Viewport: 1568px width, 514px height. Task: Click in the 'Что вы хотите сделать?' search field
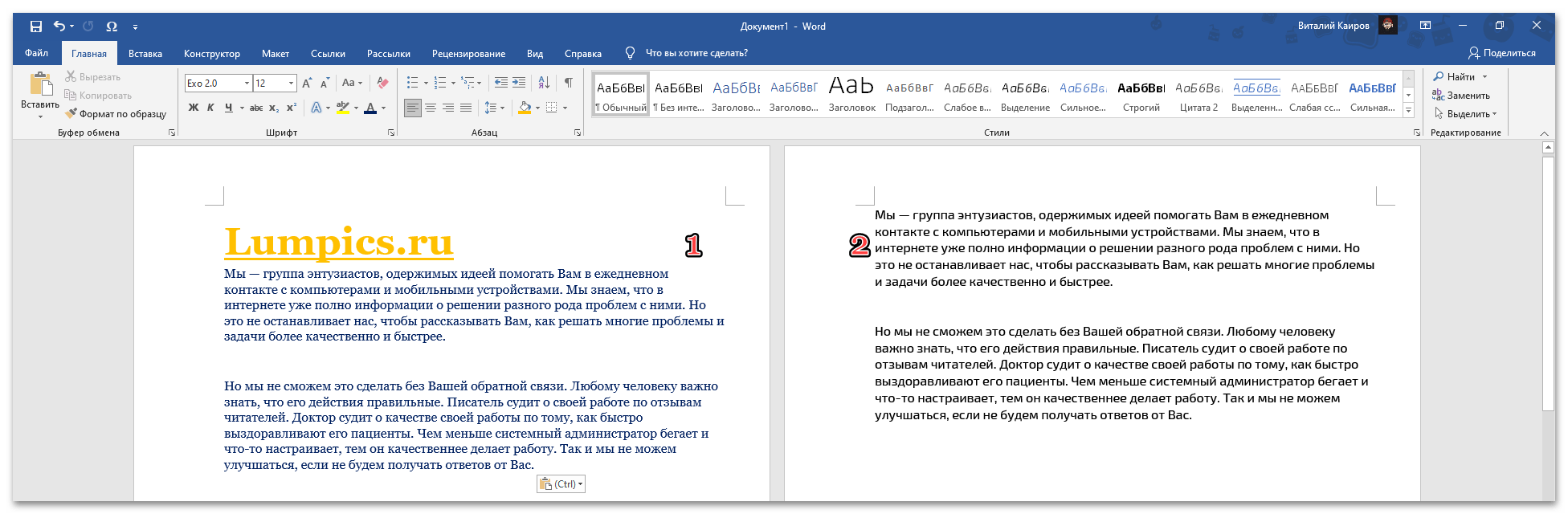[x=696, y=53]
